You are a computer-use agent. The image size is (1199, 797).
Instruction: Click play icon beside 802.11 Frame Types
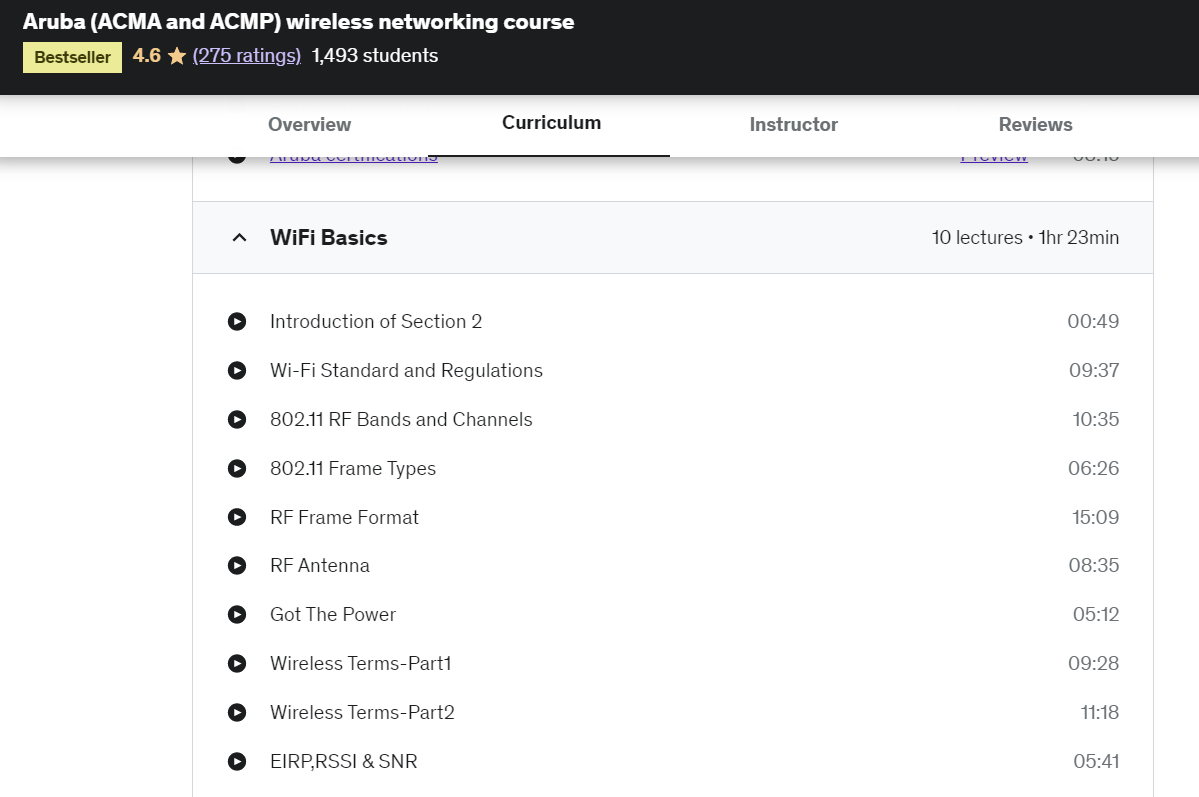[237, 468]
